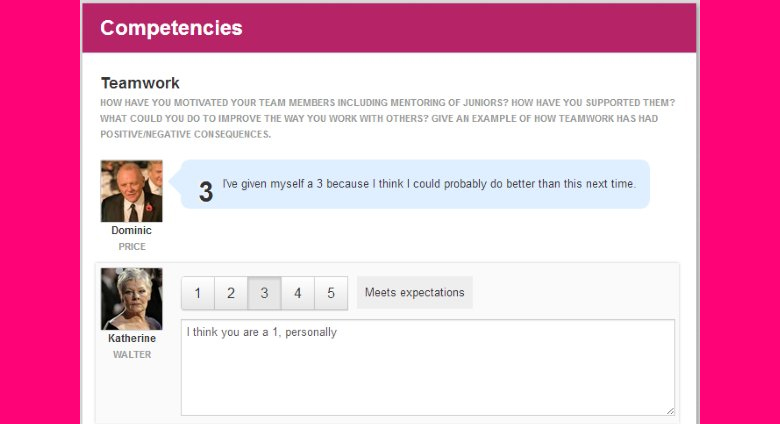This screenshot has width=780, height=424.
Task: Choose the rating 3 button
Action: pos(264,293)
